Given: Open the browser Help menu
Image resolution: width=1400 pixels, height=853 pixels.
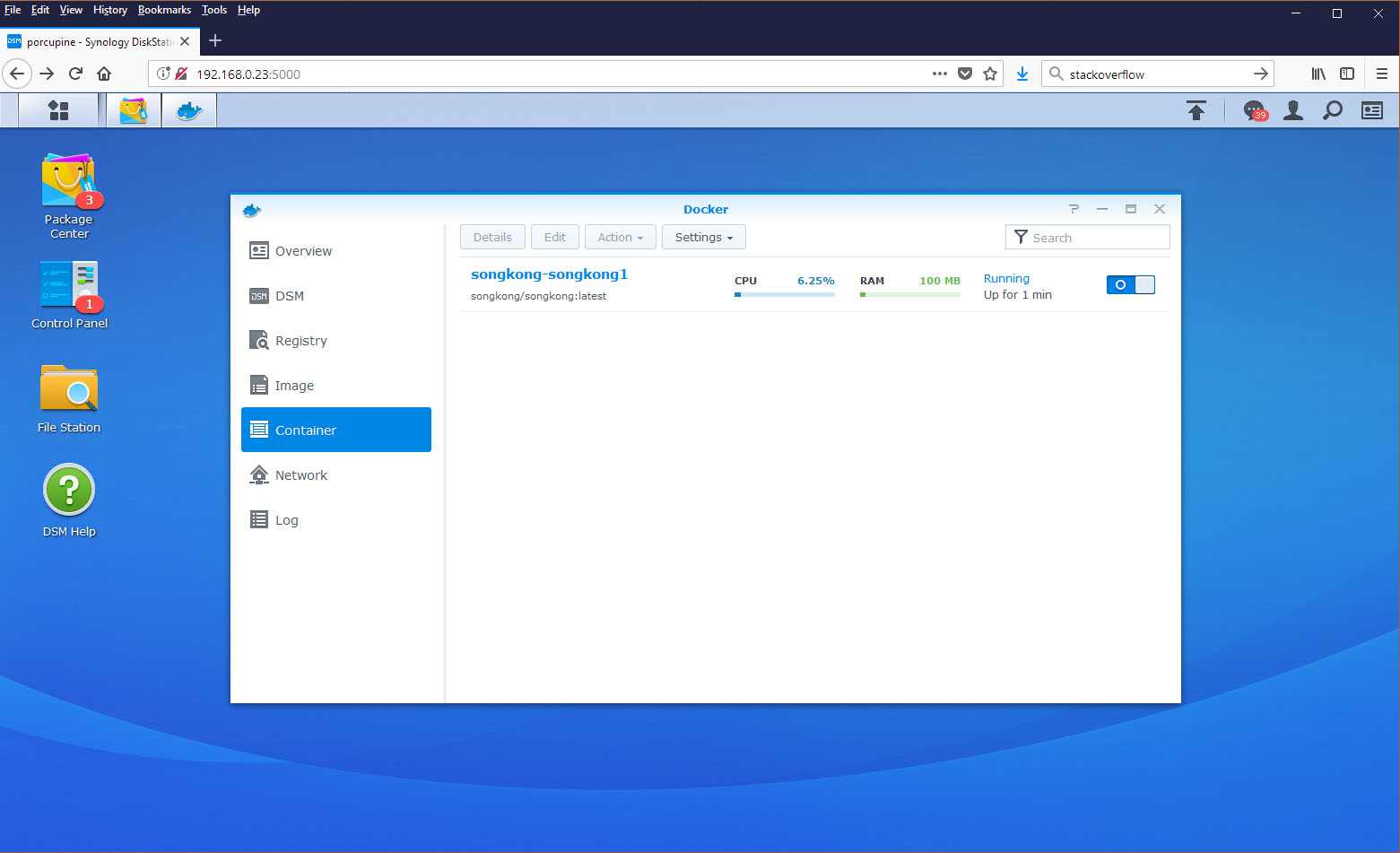Looking at the screenshot, I should coord(248,10).
